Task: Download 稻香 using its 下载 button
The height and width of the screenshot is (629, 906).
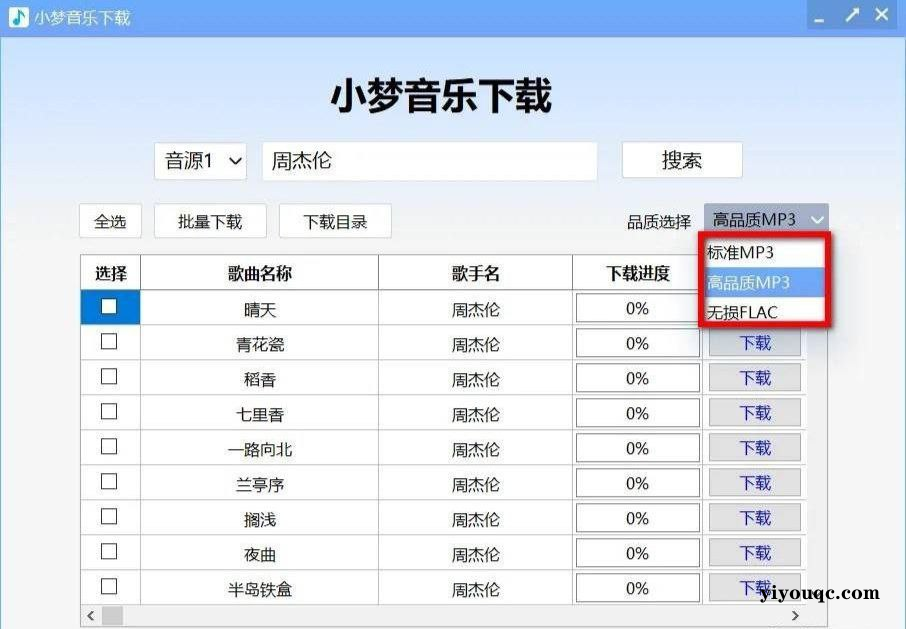Action: 755,377
